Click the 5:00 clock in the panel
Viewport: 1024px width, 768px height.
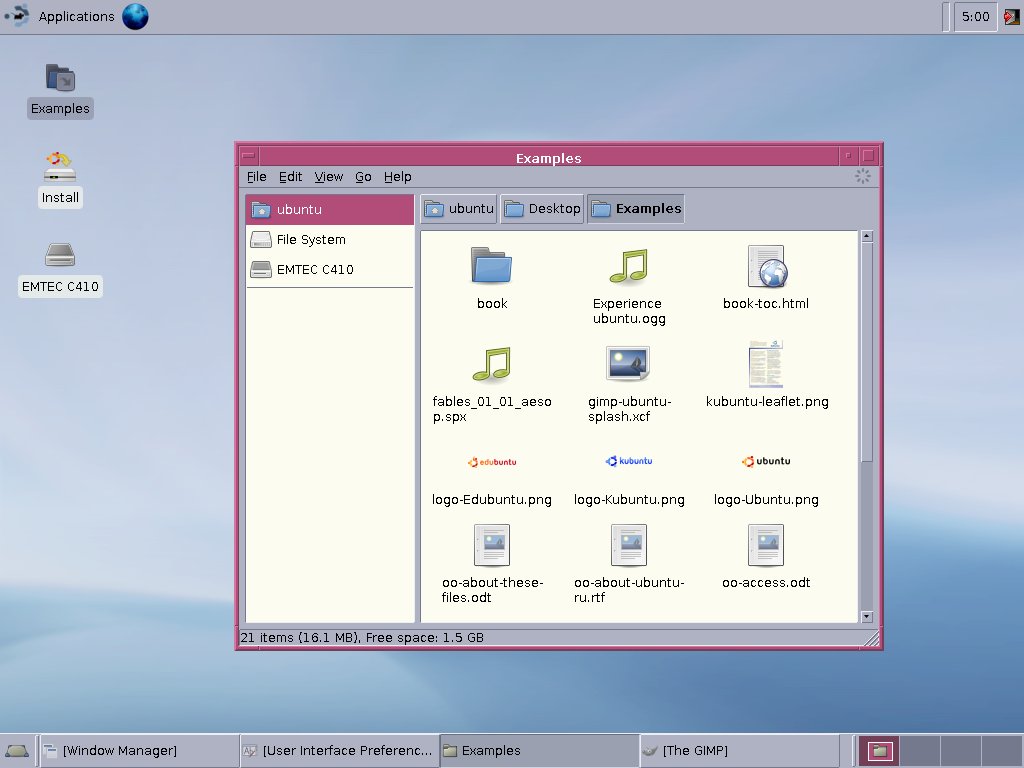[975, 16]
